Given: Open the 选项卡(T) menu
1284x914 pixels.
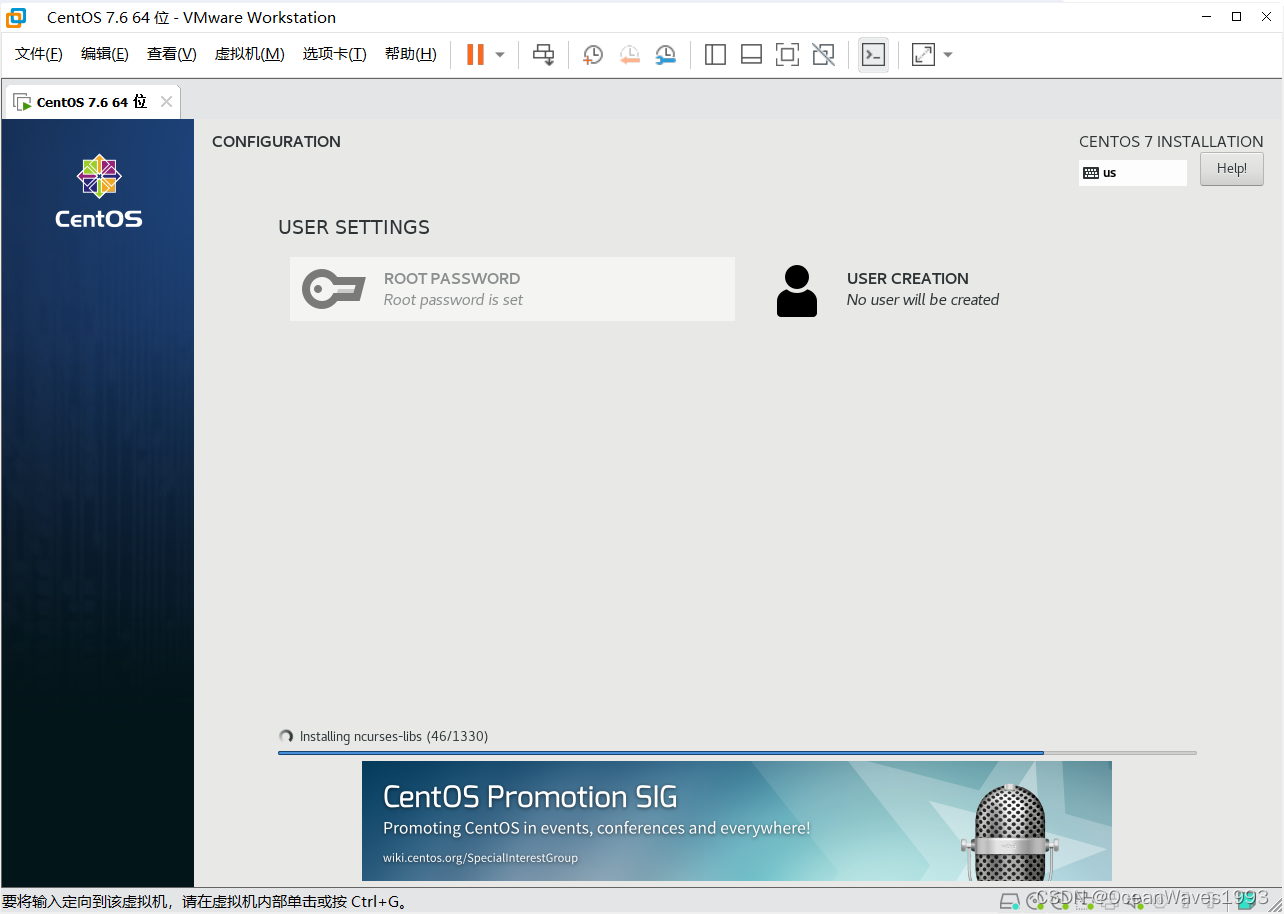Looking at the screenshot, I should pyautogui.click(x=335, y=54).
